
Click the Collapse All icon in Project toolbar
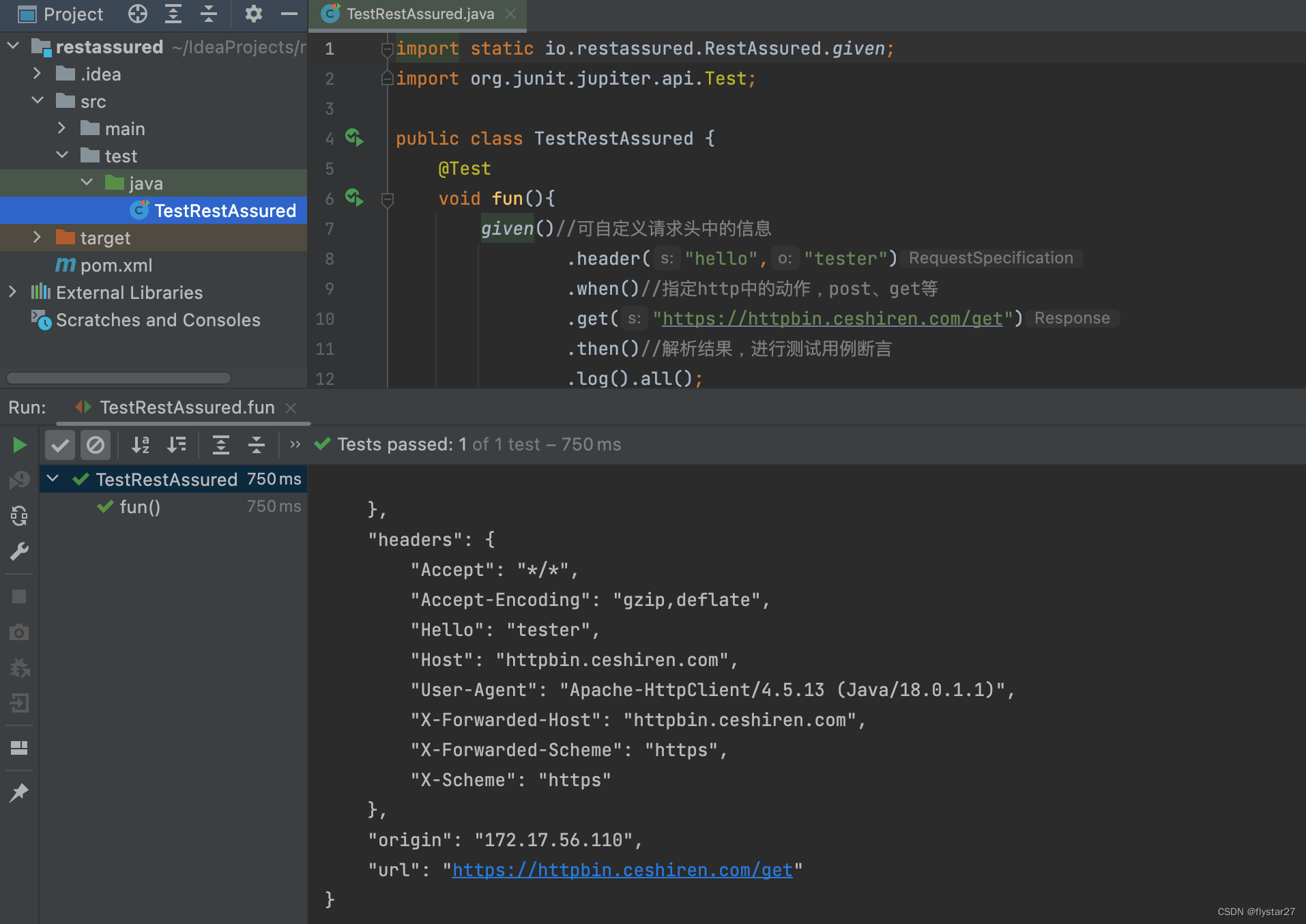point(209,14)
